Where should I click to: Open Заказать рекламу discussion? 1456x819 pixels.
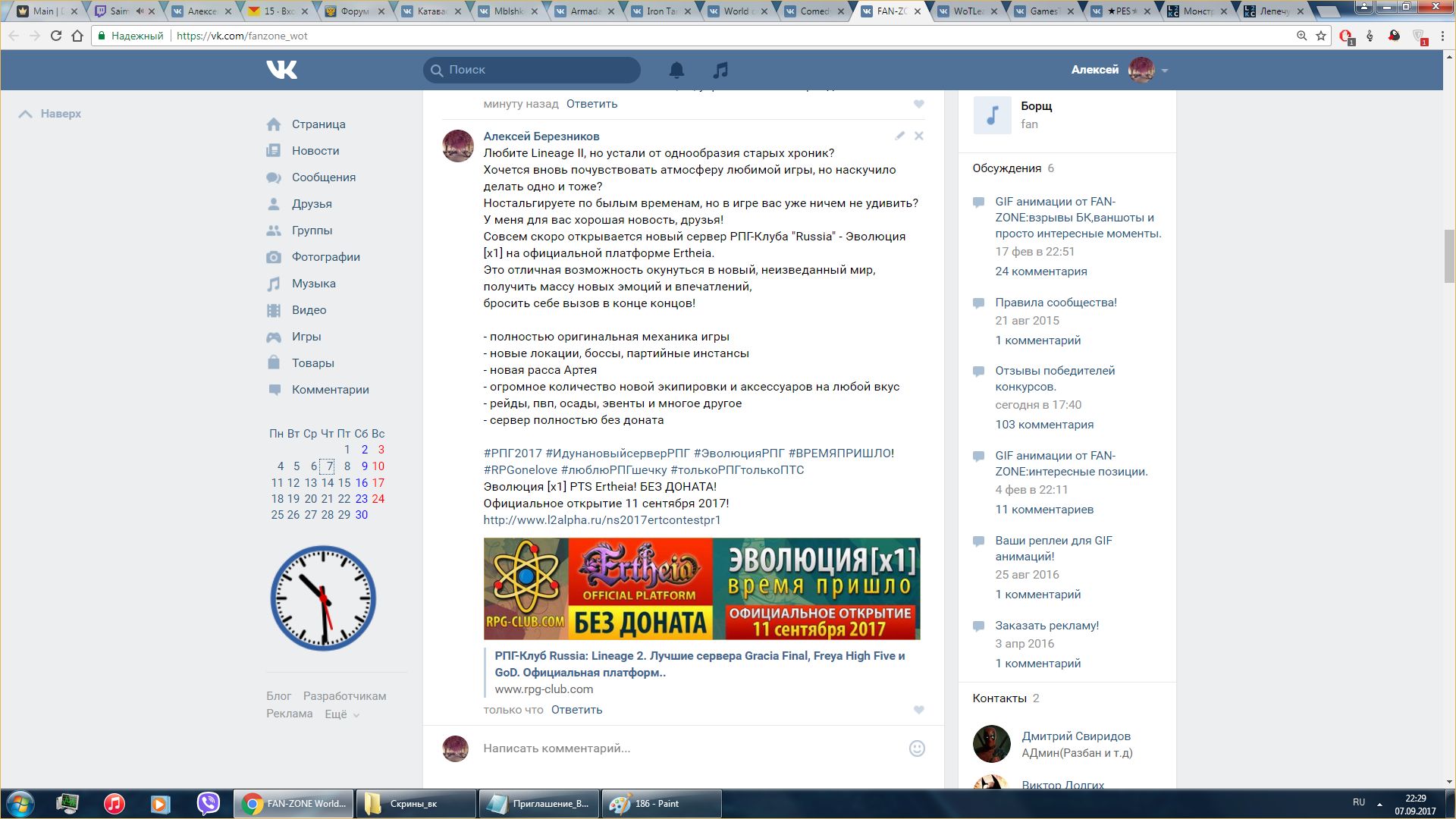[x=1047, y=626]
